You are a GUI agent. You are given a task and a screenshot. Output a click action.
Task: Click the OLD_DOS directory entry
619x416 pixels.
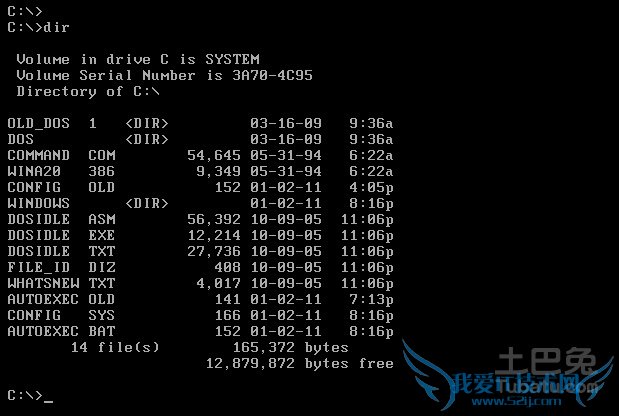click(x=200, y=123)
